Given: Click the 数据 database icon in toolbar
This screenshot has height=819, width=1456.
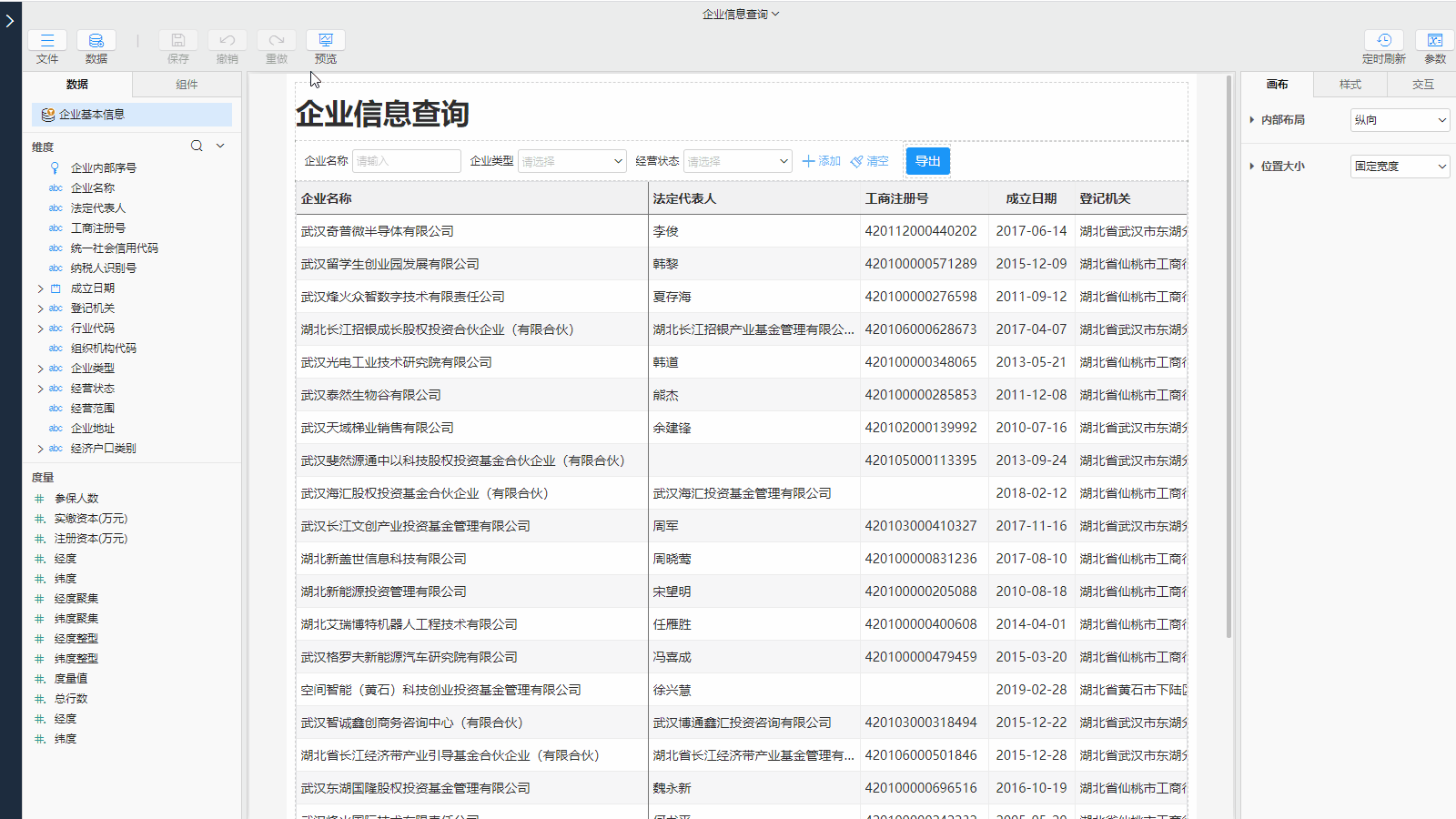Looking at the screenshot, I should [x=96, y=41].
